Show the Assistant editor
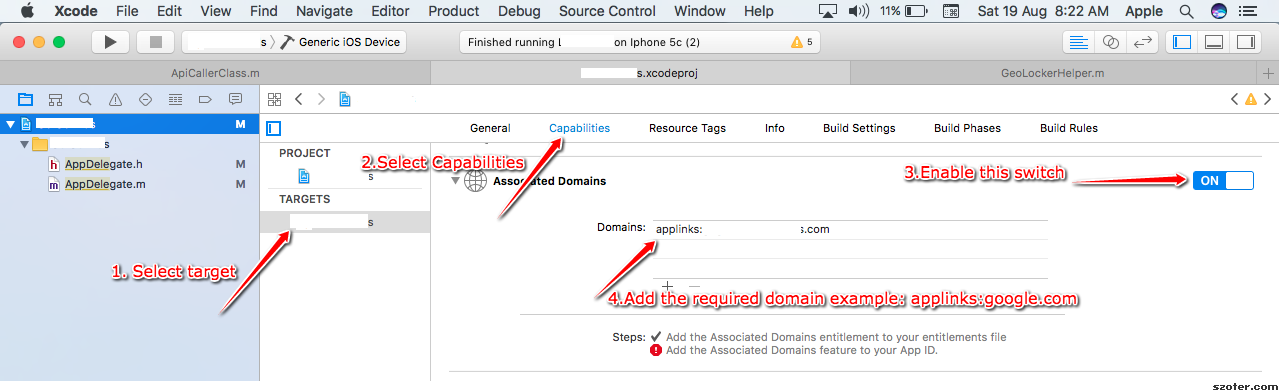This screenshot has height=392, width=1279. coord(1111,42)
